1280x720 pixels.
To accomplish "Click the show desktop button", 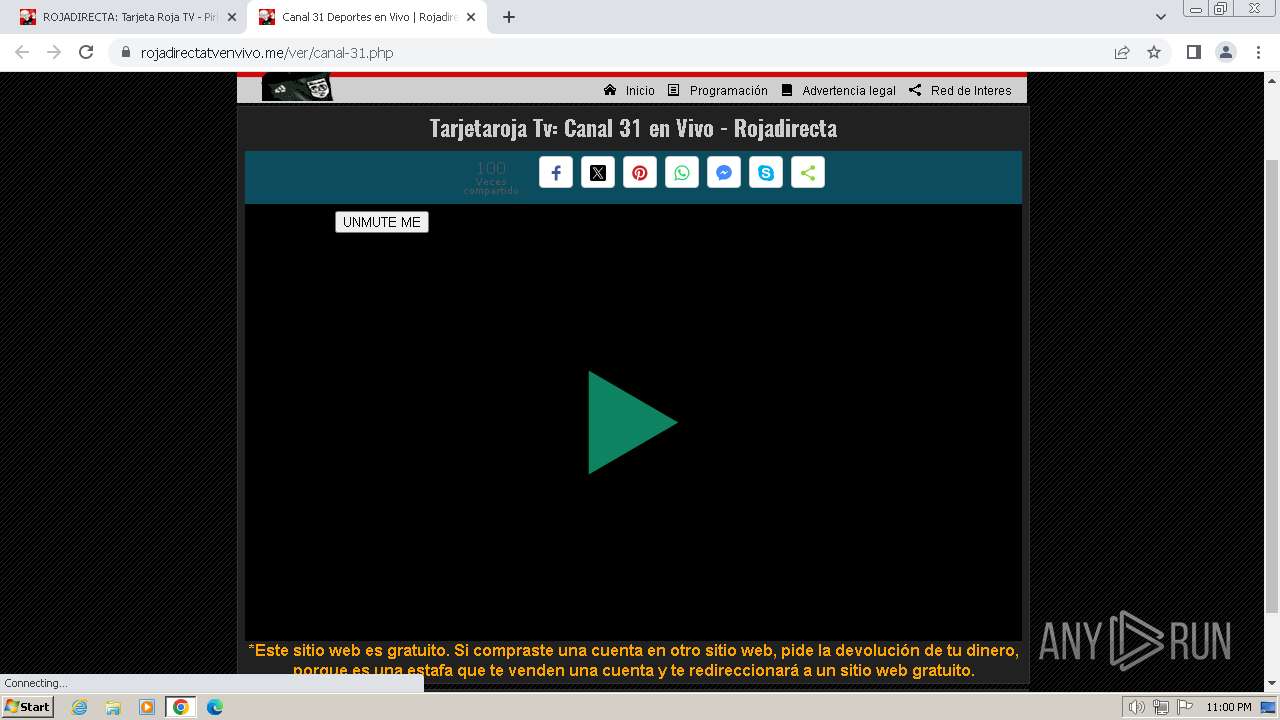I will [1268, 707].
